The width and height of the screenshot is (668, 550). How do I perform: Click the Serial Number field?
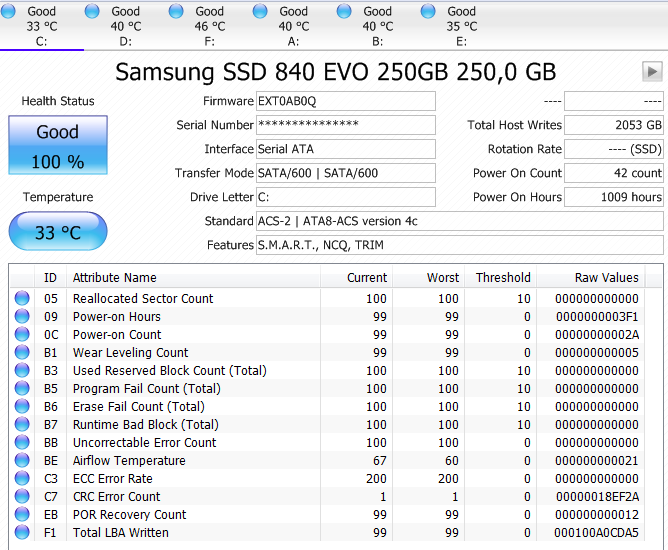(346, 125)
